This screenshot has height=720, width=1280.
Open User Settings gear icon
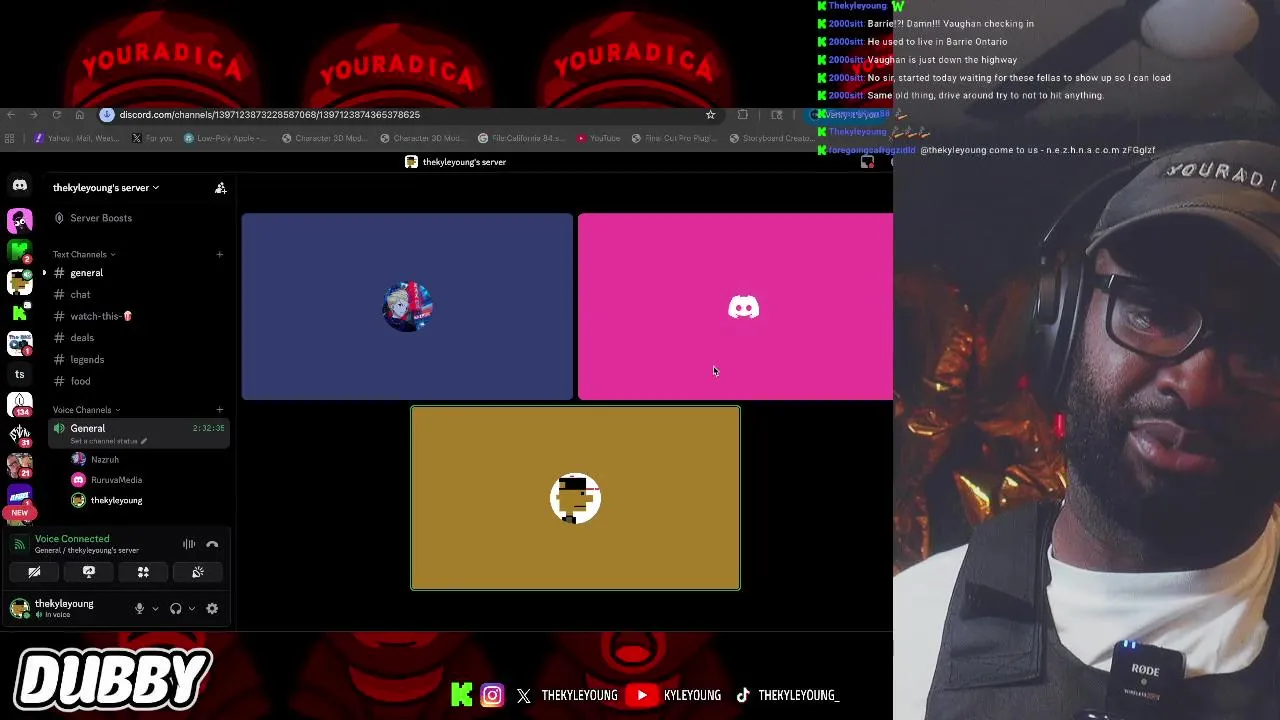(212, 608)
